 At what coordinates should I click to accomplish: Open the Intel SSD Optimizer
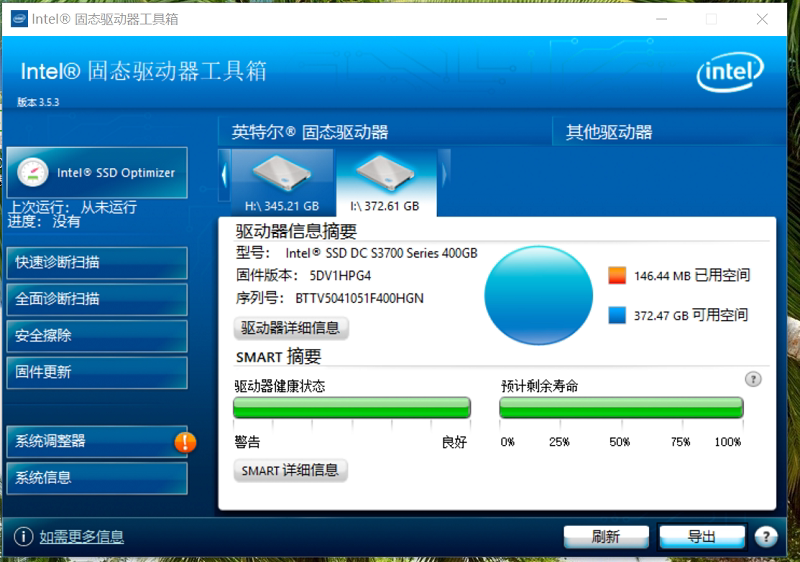[97, 172]
